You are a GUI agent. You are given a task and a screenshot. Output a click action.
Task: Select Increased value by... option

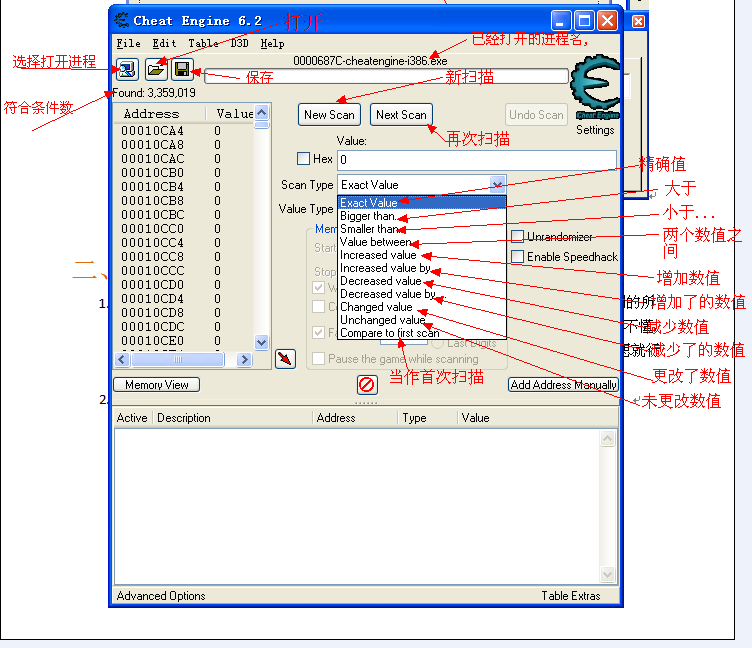click(422, 268)
